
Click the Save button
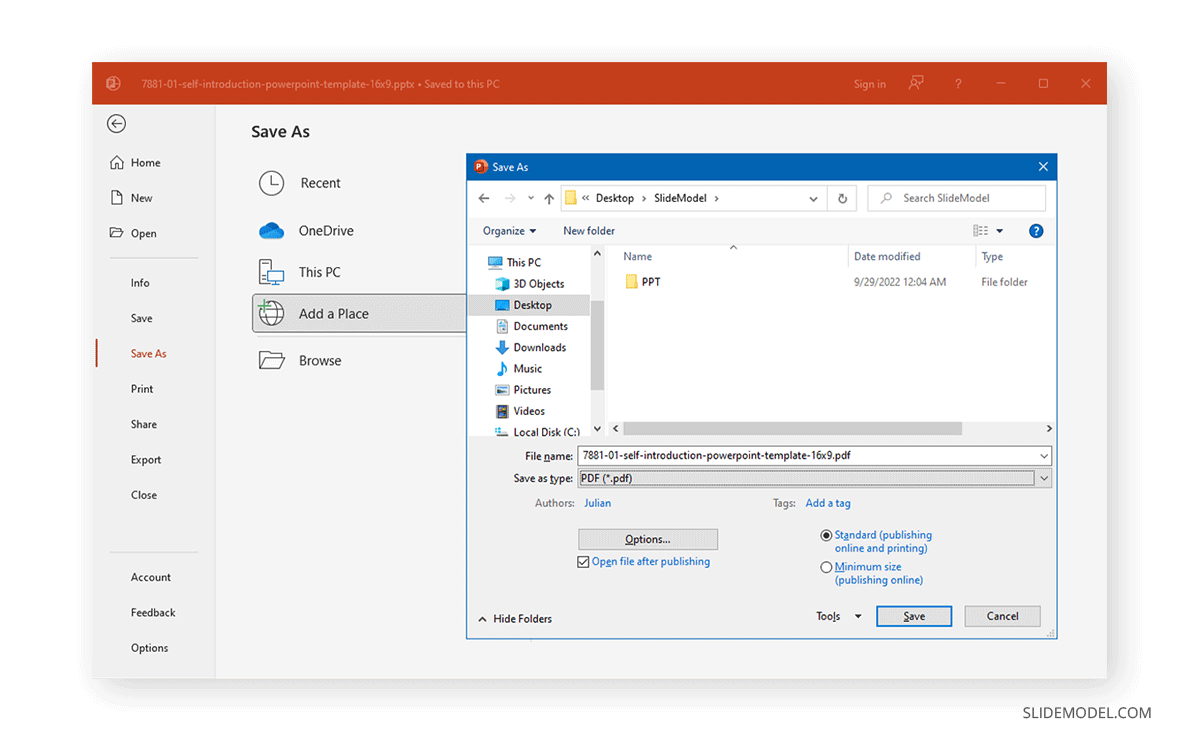click(913, 616)
